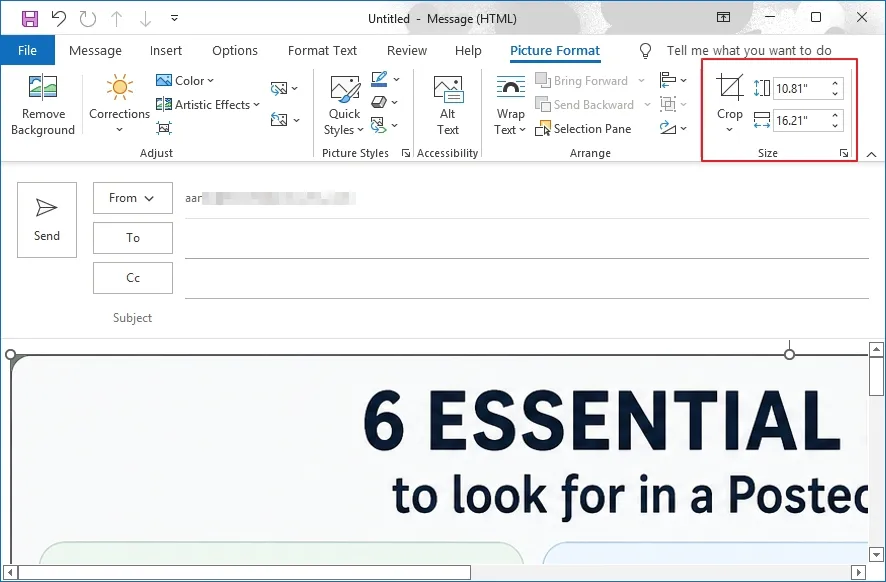Image resolution: width=886 pixels, height=582 pixels.
Task: Click the Align Objects icon
Action: click(x=668, y=80)
